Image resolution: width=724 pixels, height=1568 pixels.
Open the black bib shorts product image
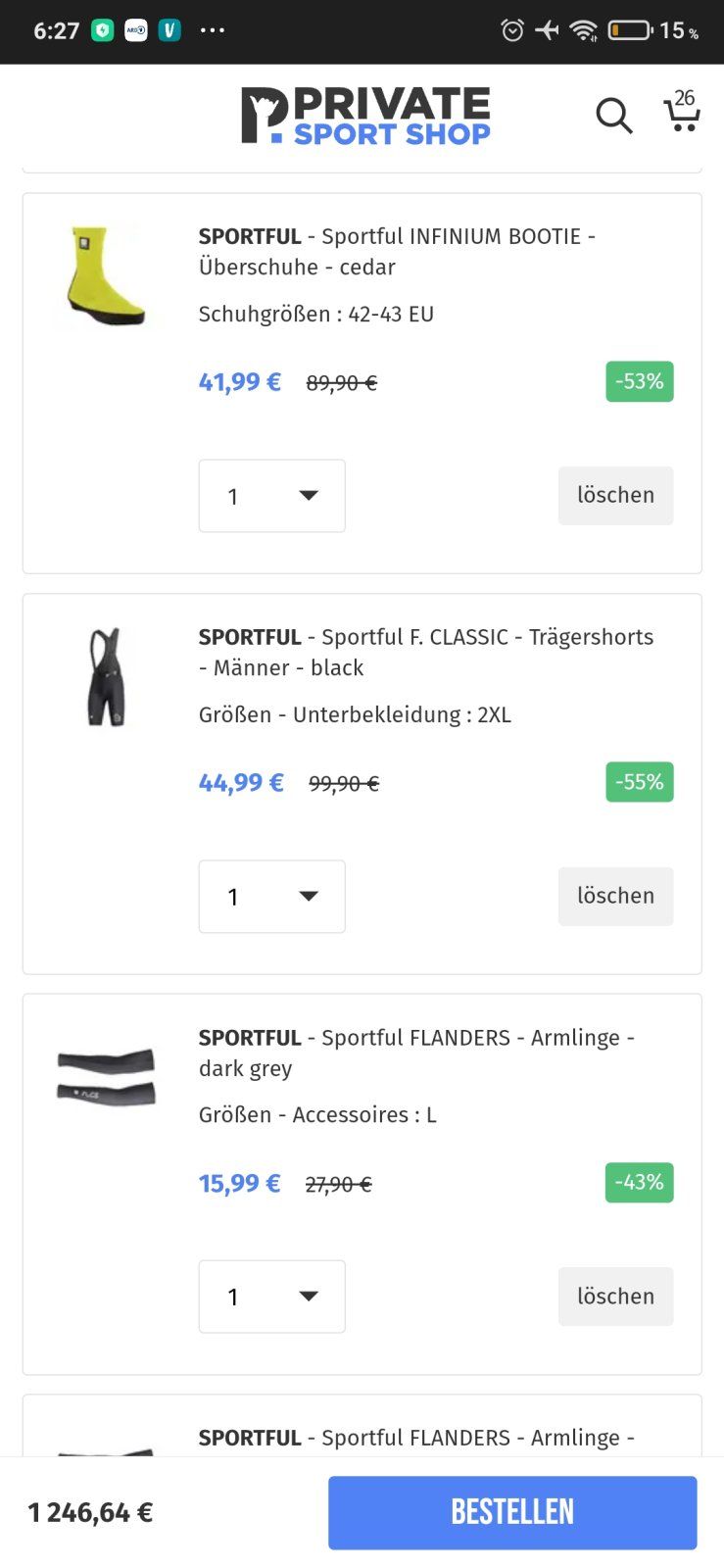tap(106, 676)
